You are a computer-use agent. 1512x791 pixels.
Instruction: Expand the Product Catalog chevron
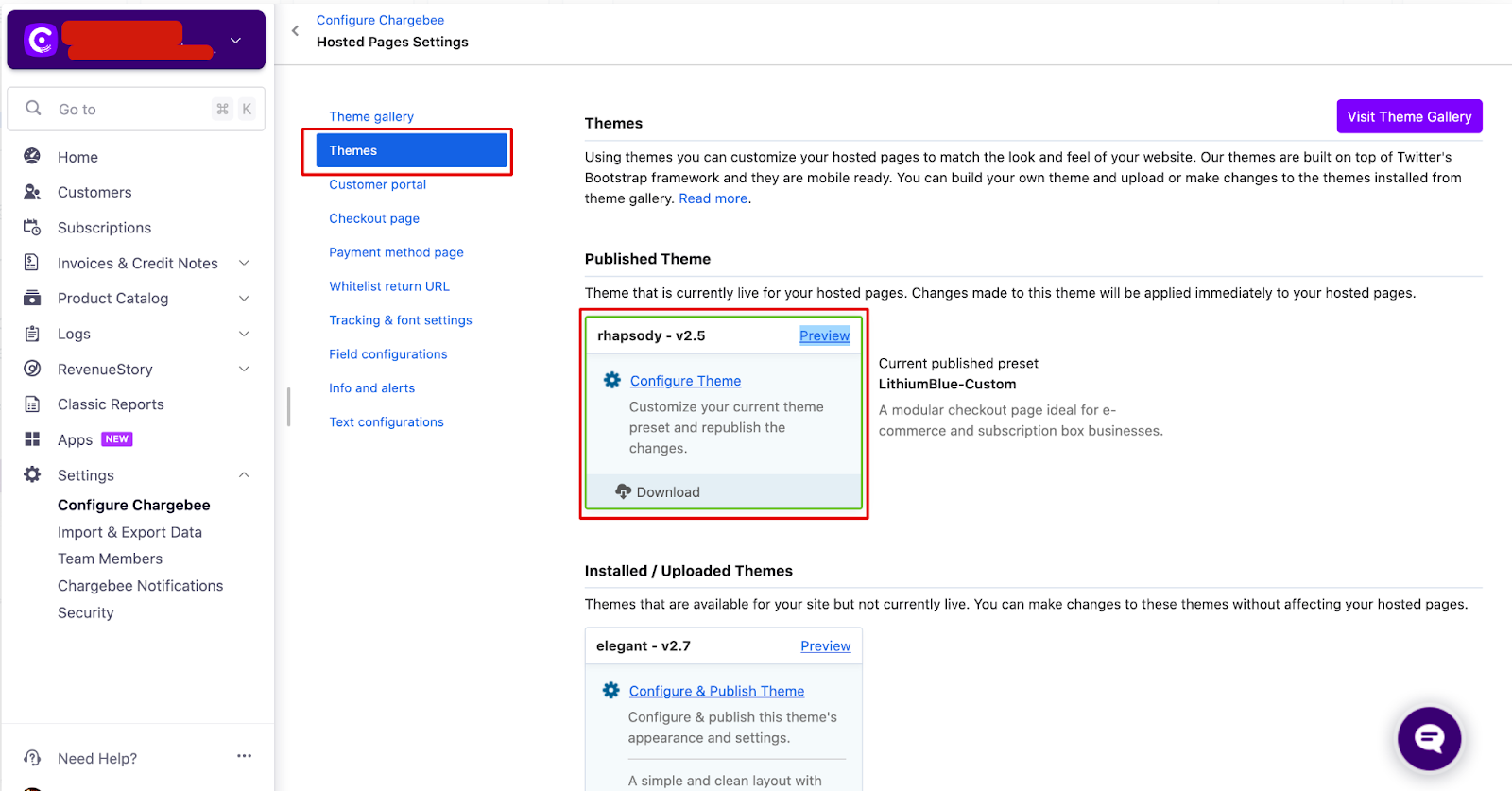244,299
